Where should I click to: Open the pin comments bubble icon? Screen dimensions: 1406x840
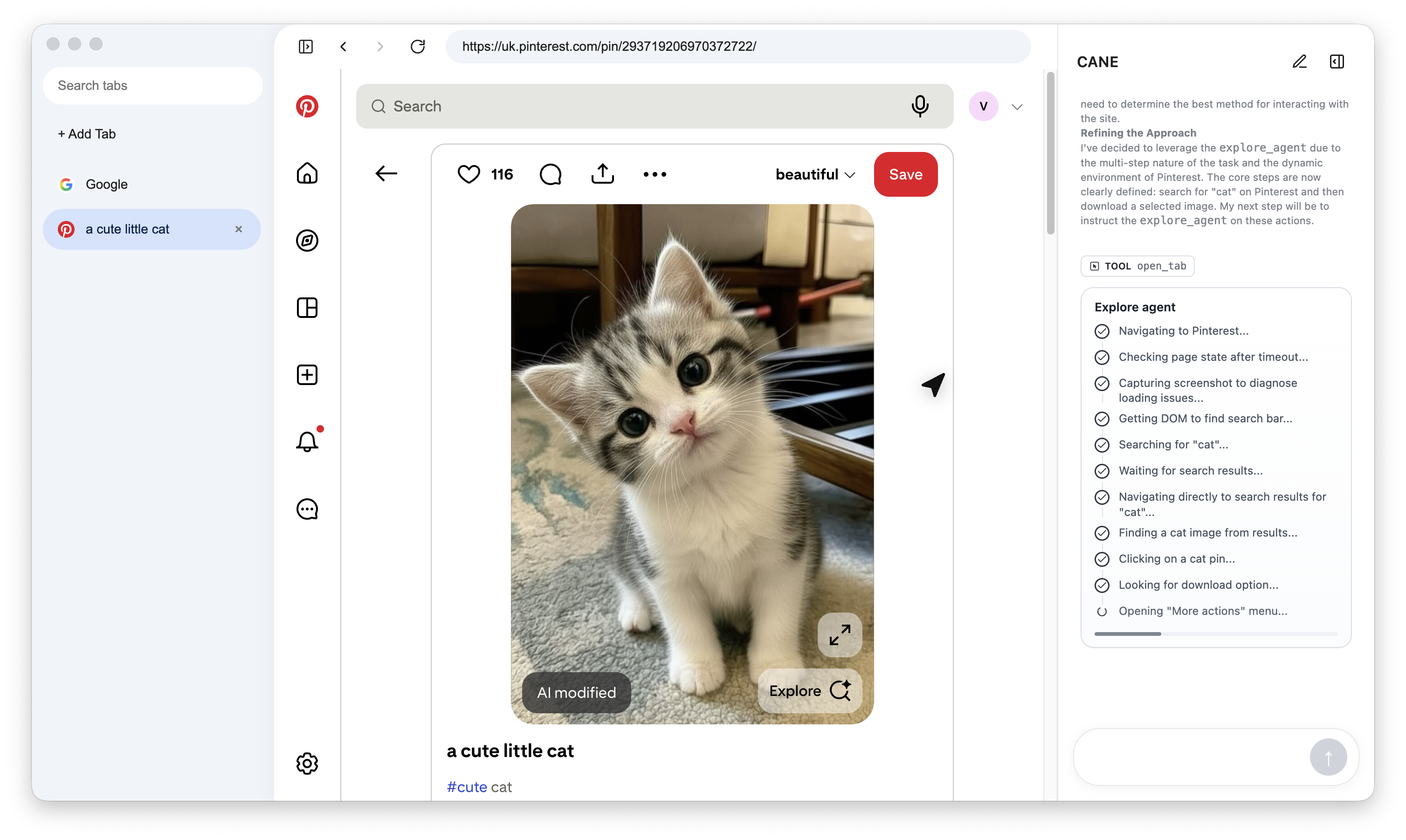pos(550,174)
